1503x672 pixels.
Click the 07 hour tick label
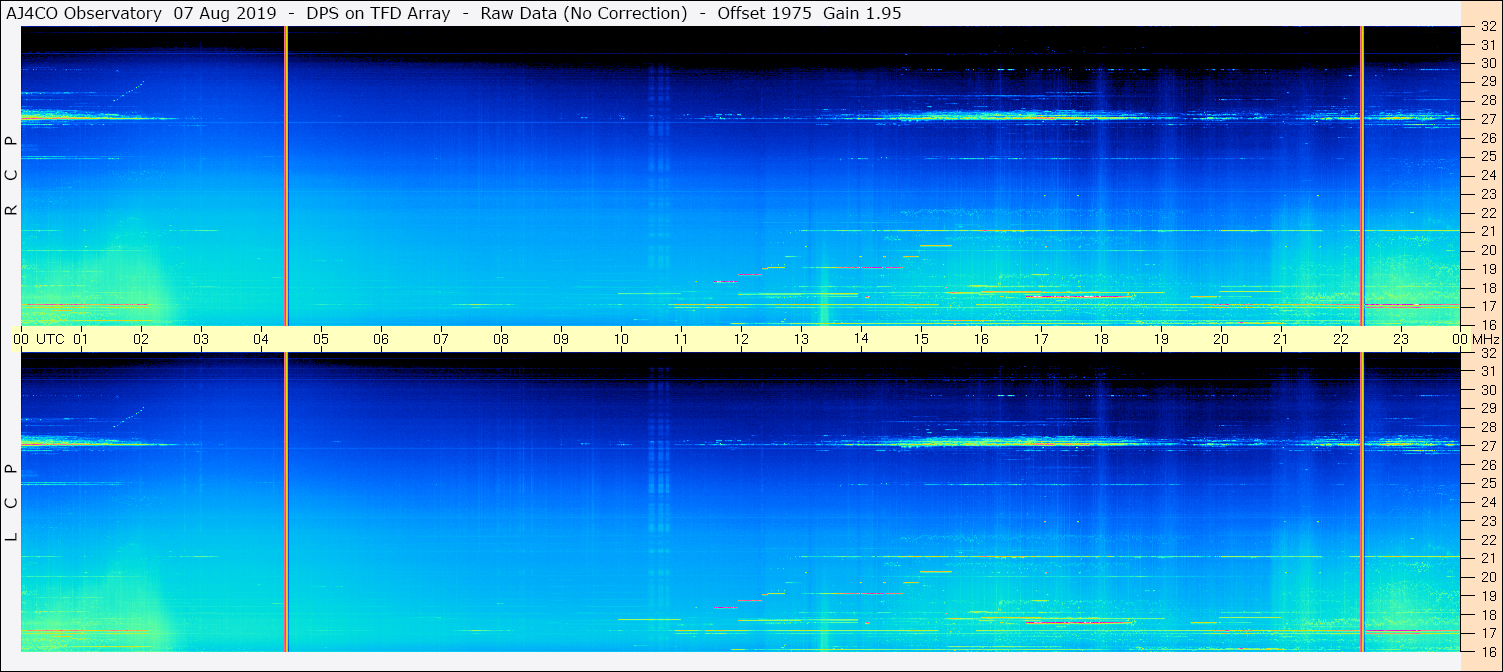click(441, 339)
